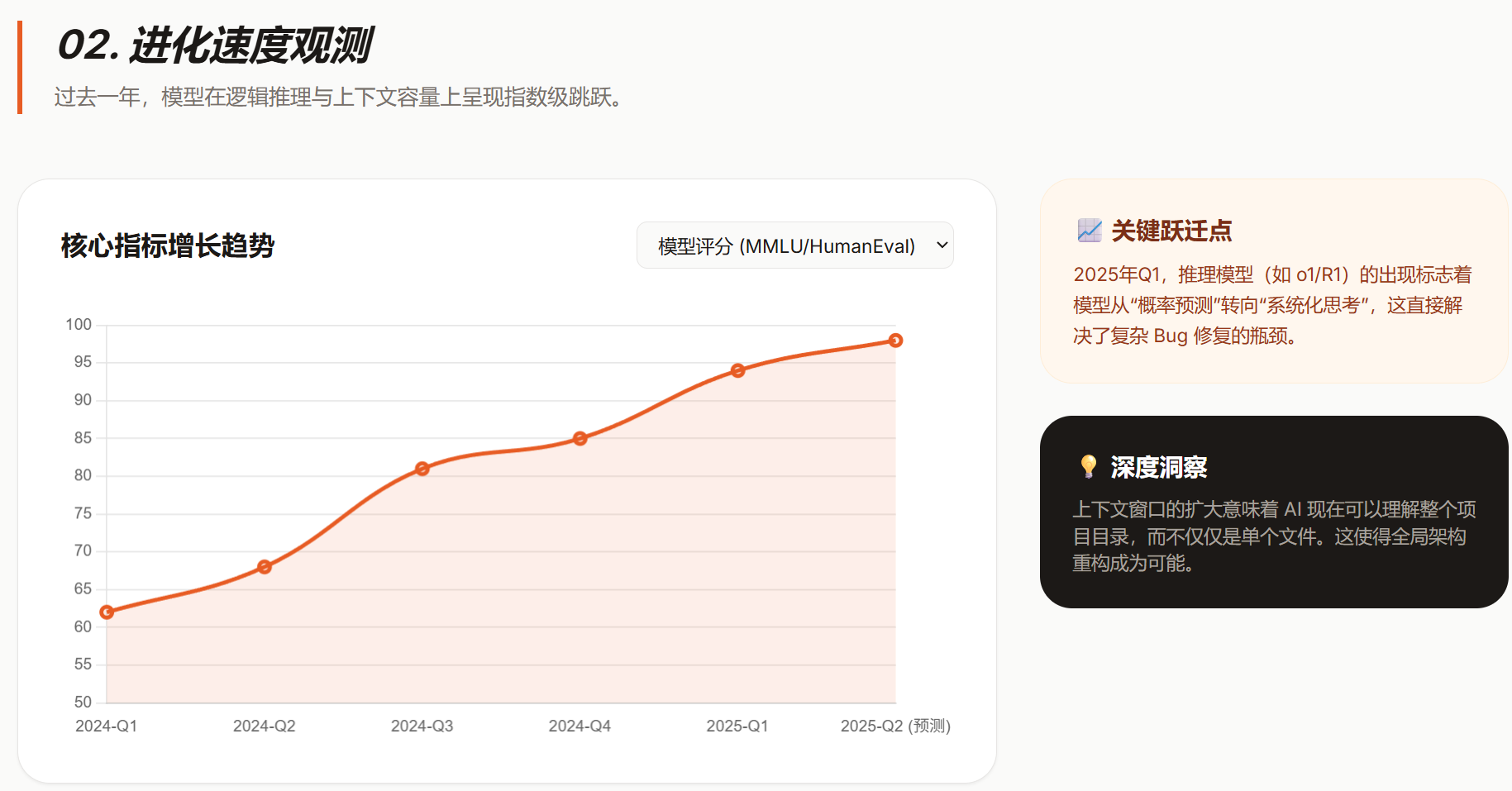Click the 100 y-axis label
1512x791 pixels.
(79, 325)
